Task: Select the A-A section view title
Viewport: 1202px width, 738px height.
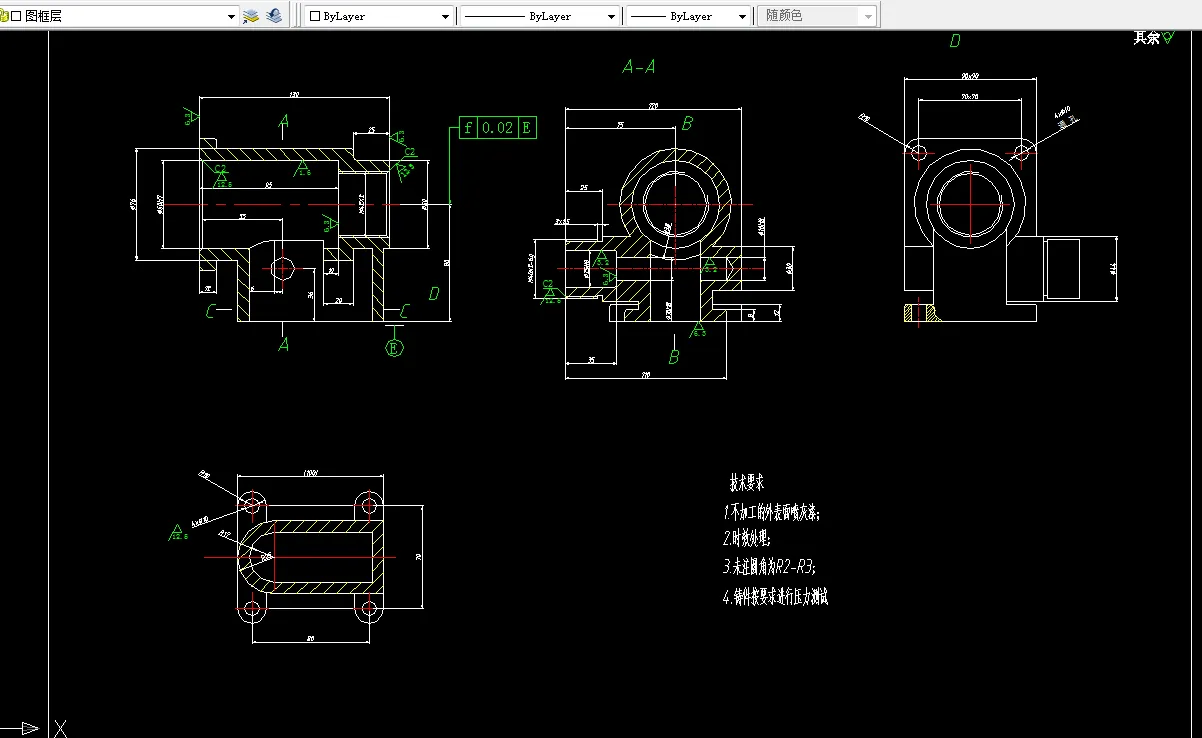Action: pos(639,67)
